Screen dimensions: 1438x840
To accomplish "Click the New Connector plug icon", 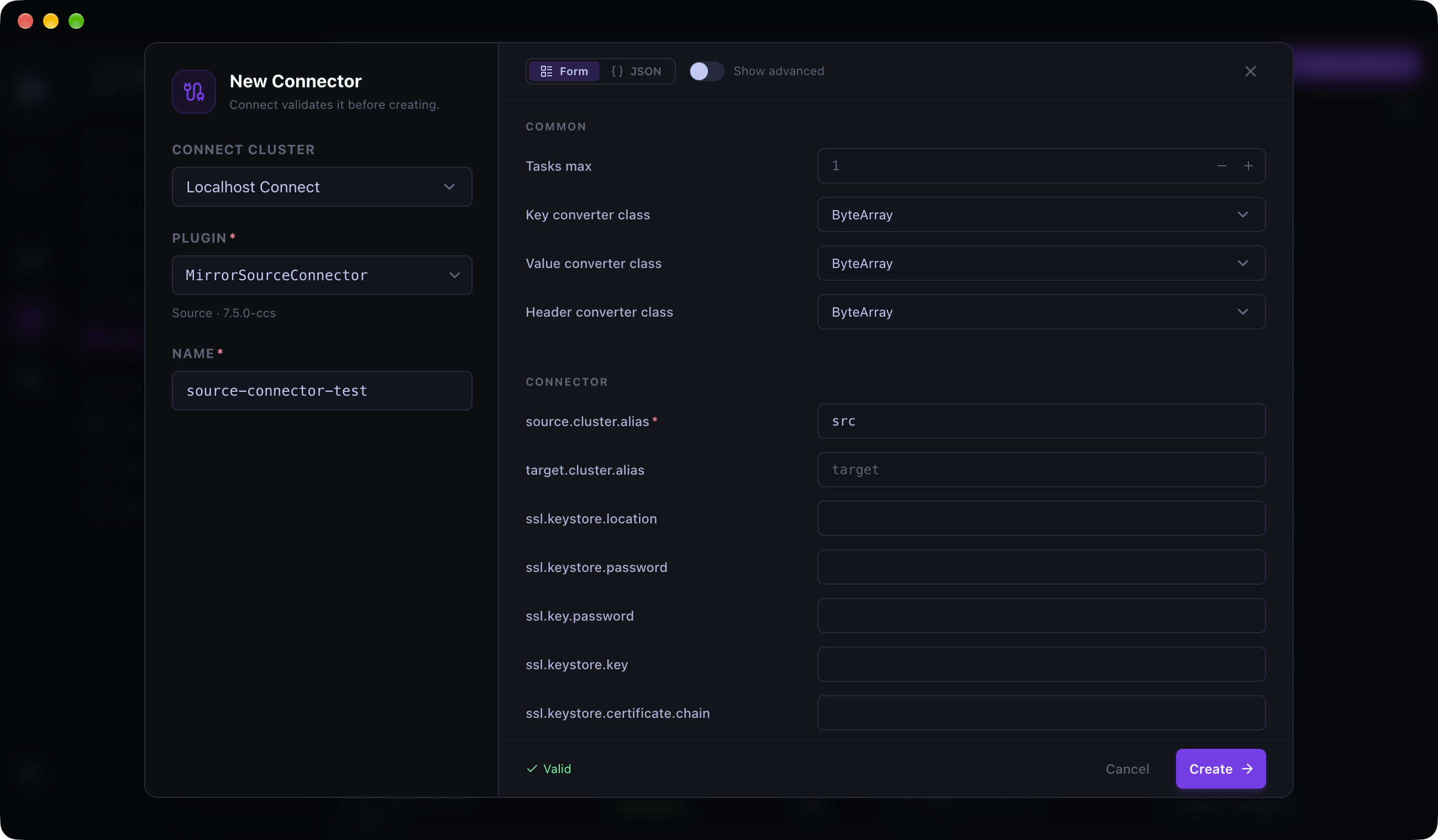I will [194, 91].
